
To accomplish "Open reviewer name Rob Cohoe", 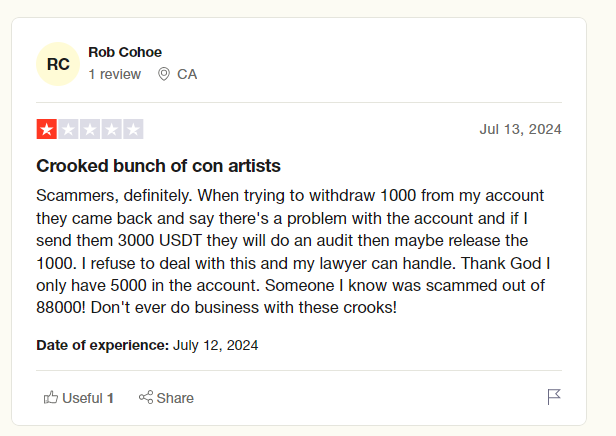I will tap(125, 52).
